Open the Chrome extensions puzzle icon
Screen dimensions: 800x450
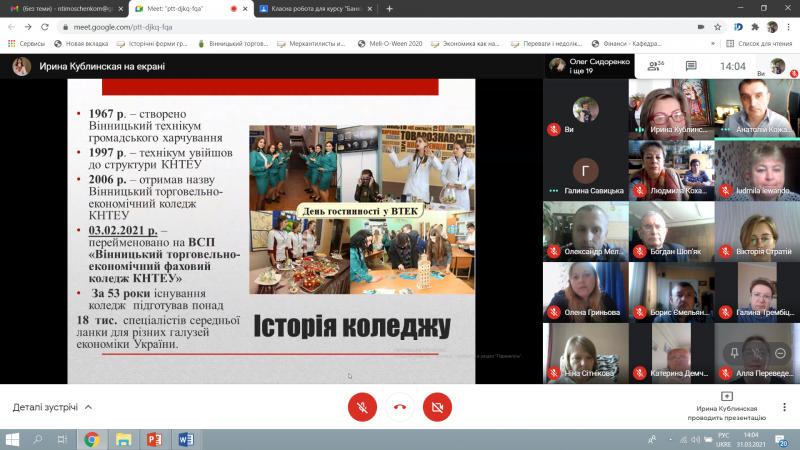point(755,27)
